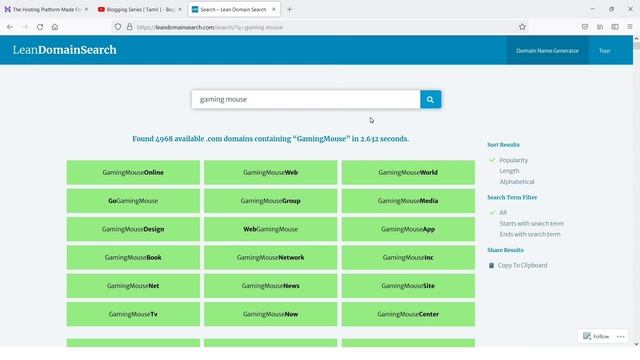Close the Lean Domain Search tab
Screen dimensions: 640x360
pos(274,9)
